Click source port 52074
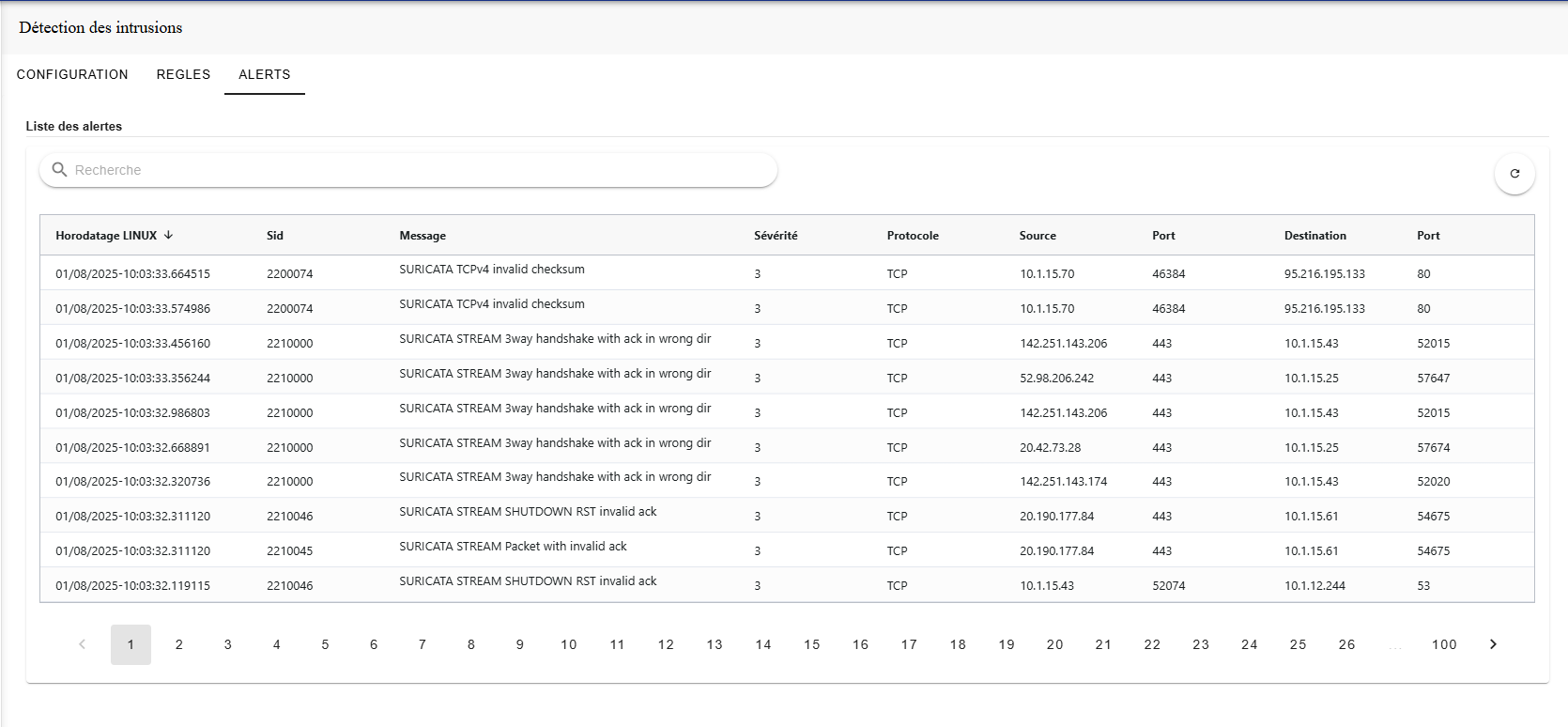 point(1168,586)
